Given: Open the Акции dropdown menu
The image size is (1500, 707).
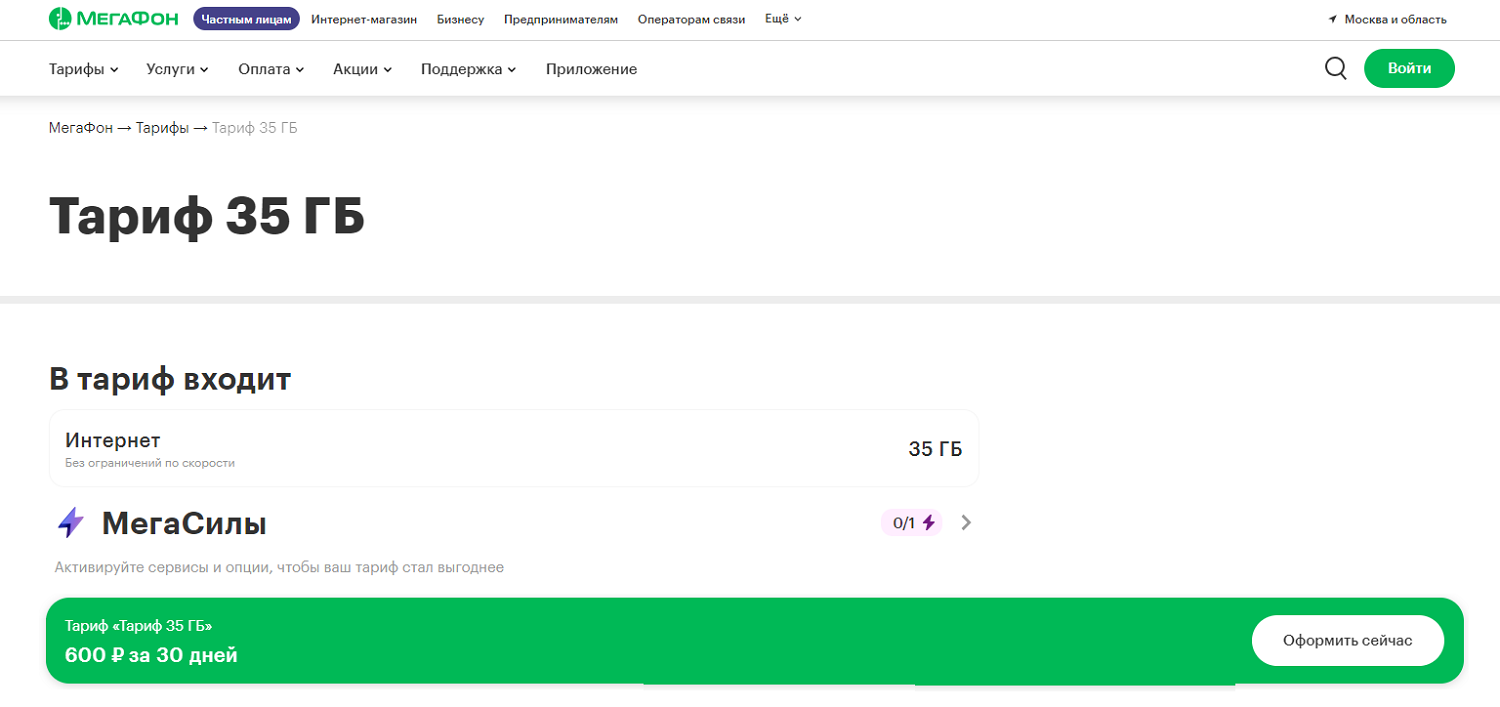Looking at the screenshot, I should click(362, 69).
